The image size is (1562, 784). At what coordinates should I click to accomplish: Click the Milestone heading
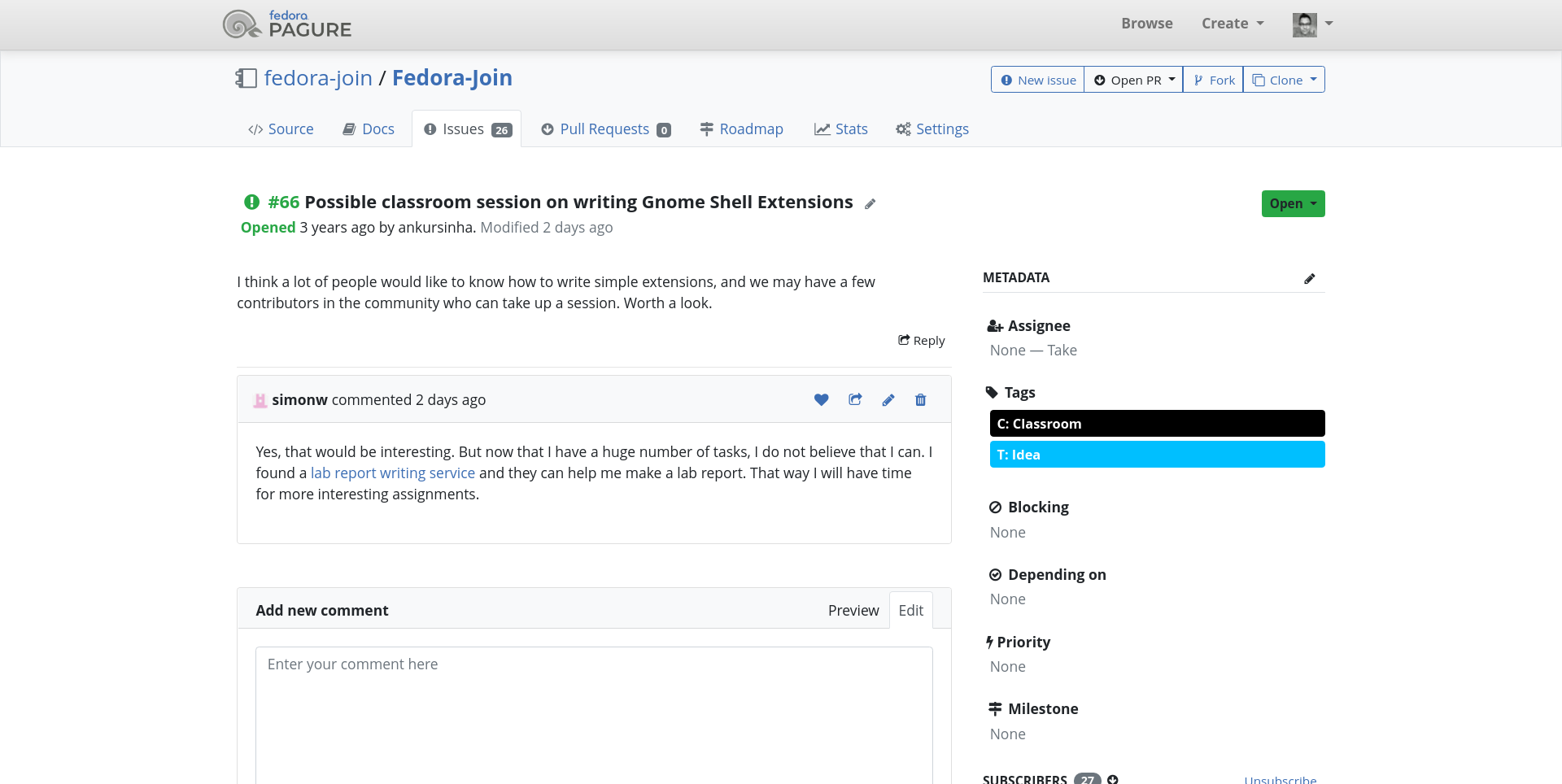point(1043,709)
